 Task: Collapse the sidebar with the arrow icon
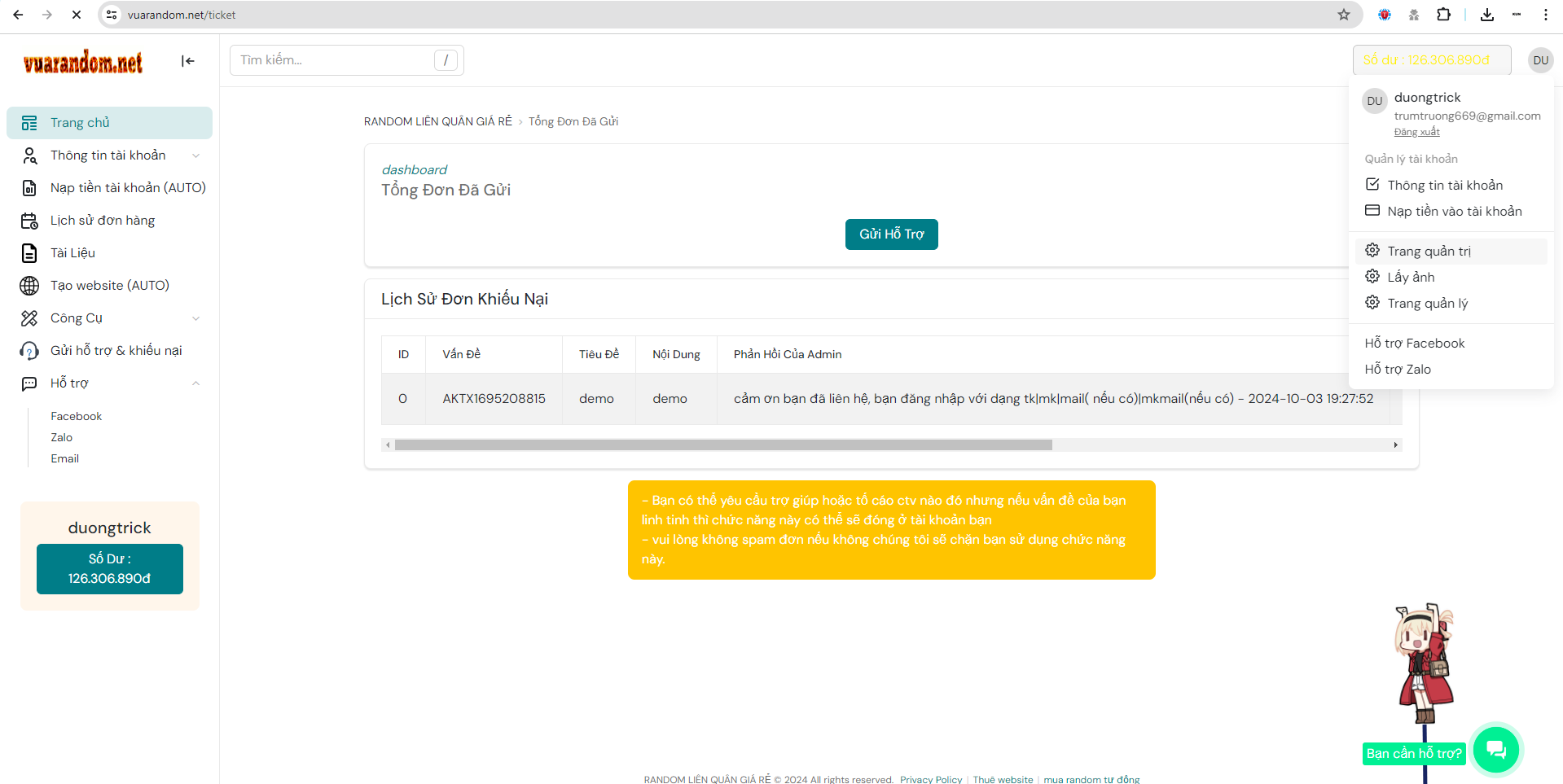187,61
